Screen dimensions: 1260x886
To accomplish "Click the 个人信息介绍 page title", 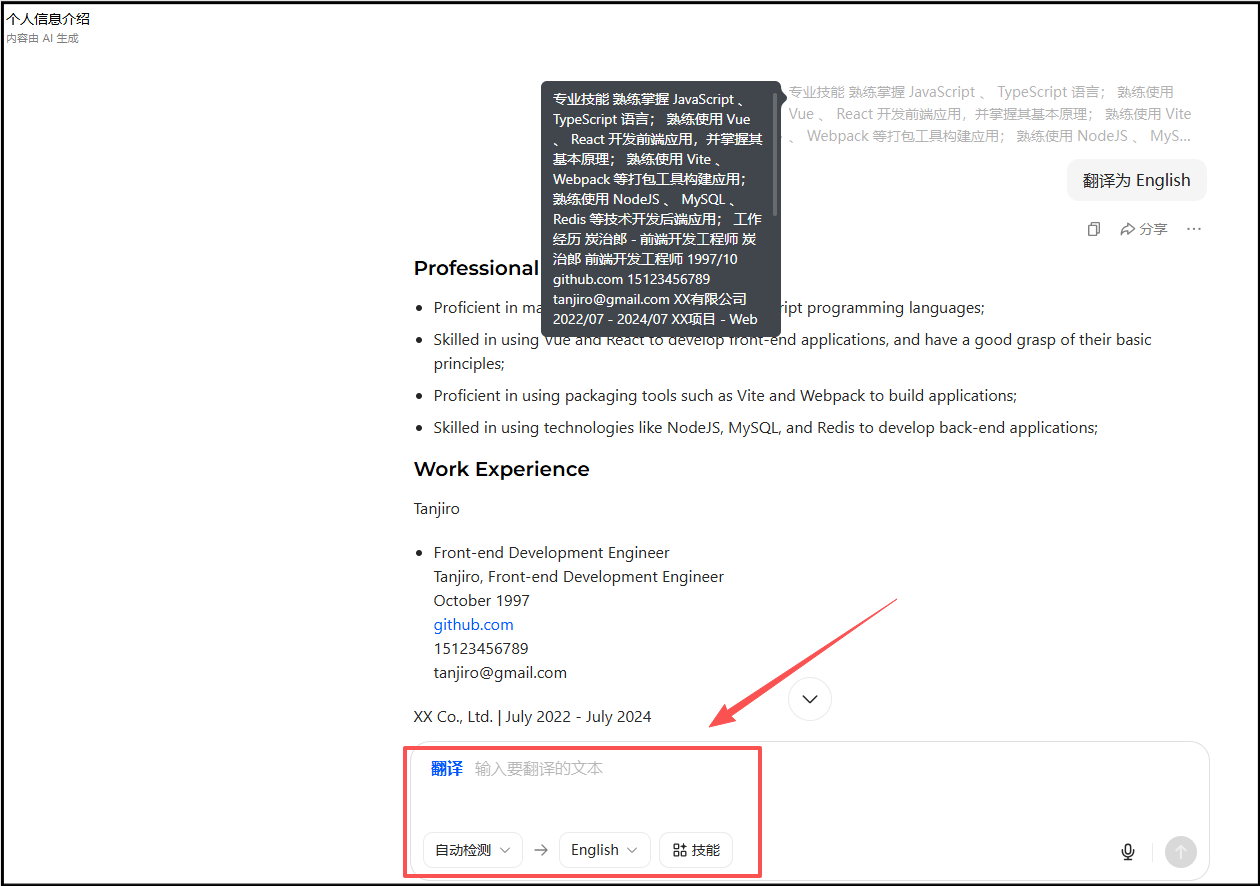I will pos(48,19).
